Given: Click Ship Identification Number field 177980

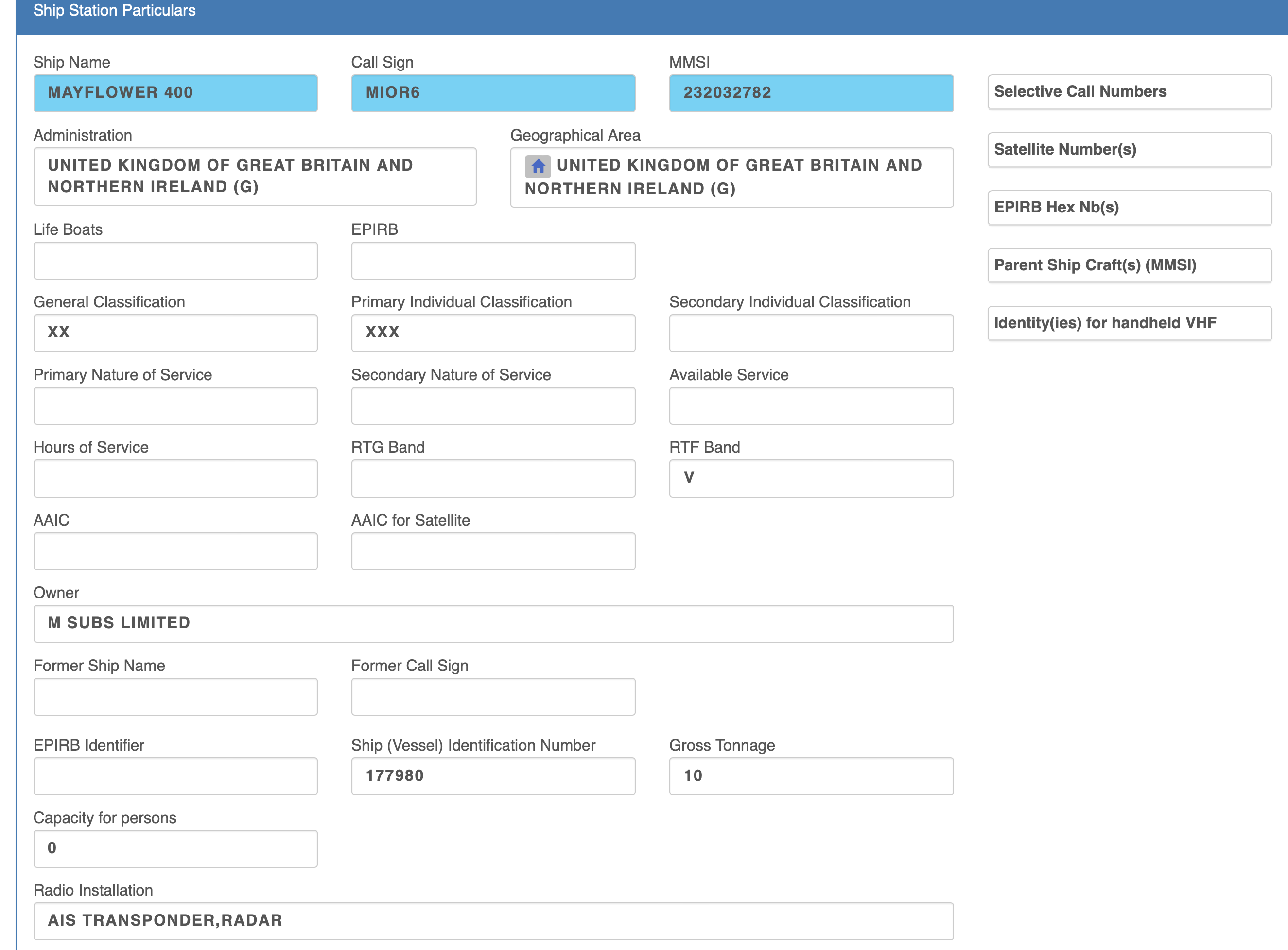Looking at the screenshot, I should 493,776.
